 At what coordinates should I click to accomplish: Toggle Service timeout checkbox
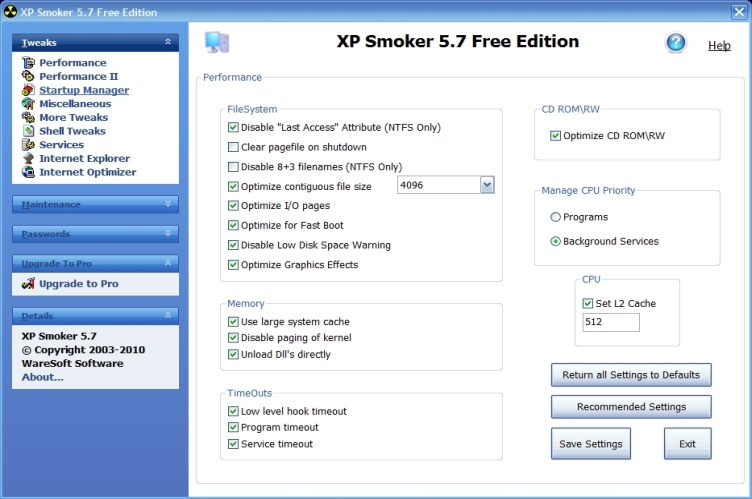coord(233,444)
